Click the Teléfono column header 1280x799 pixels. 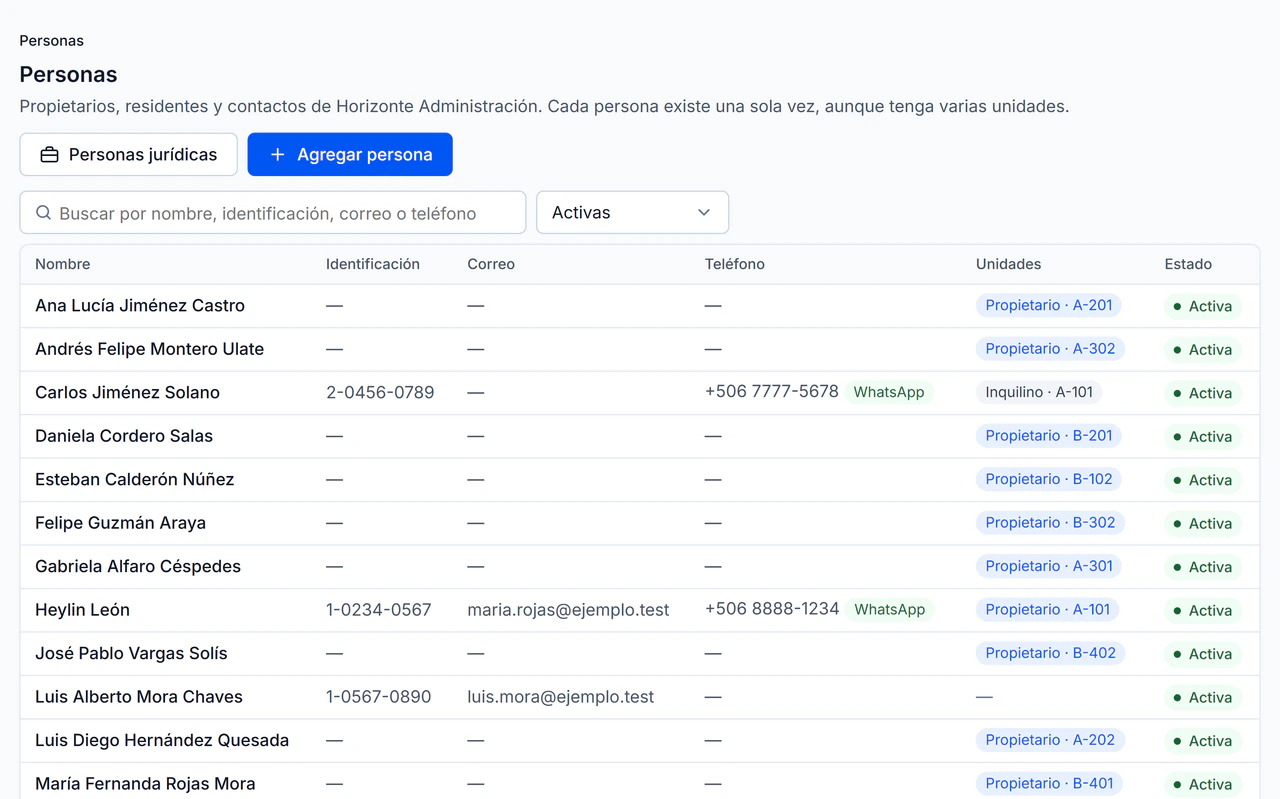735,264
